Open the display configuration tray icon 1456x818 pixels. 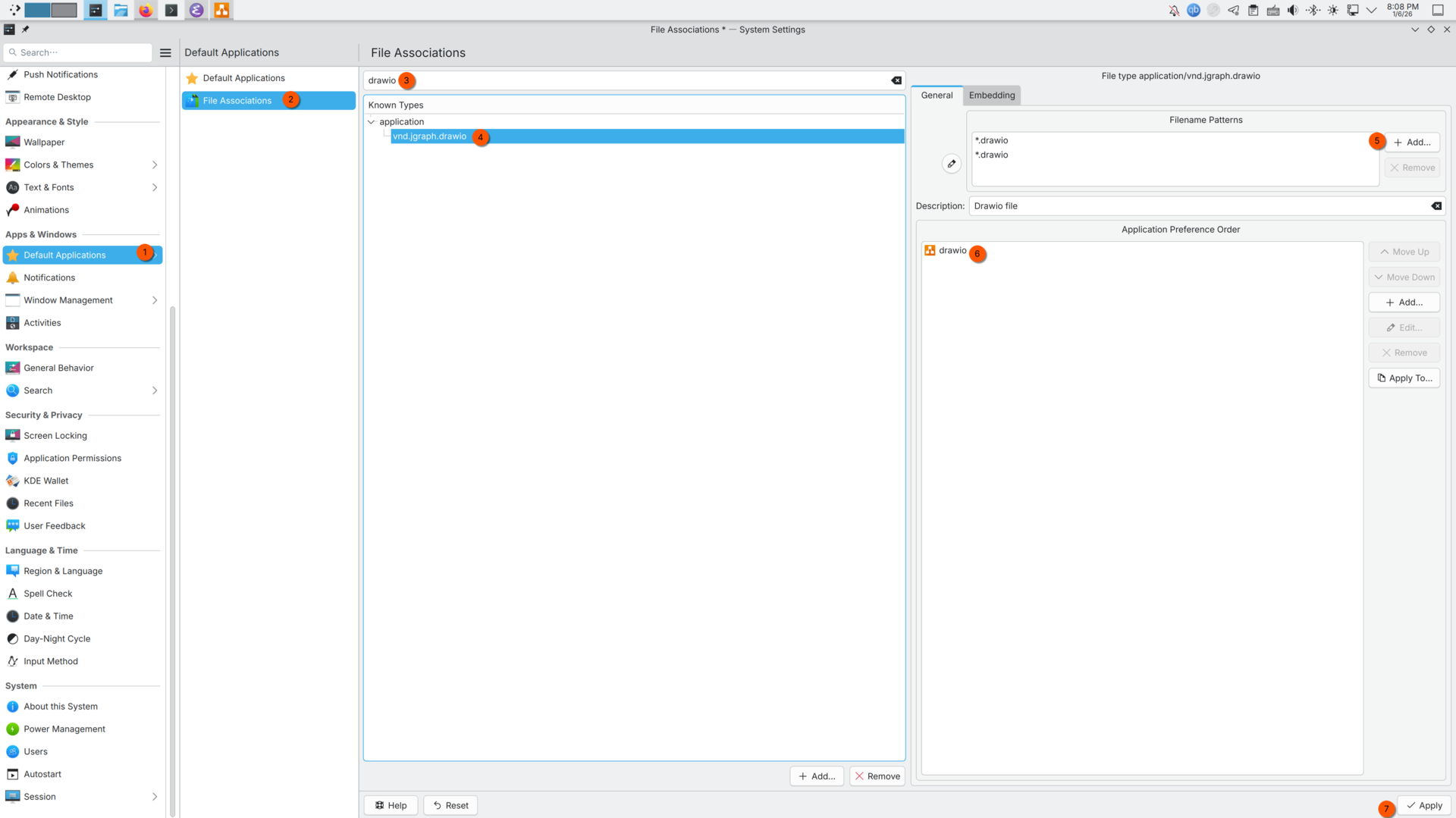coord(1352,10)
